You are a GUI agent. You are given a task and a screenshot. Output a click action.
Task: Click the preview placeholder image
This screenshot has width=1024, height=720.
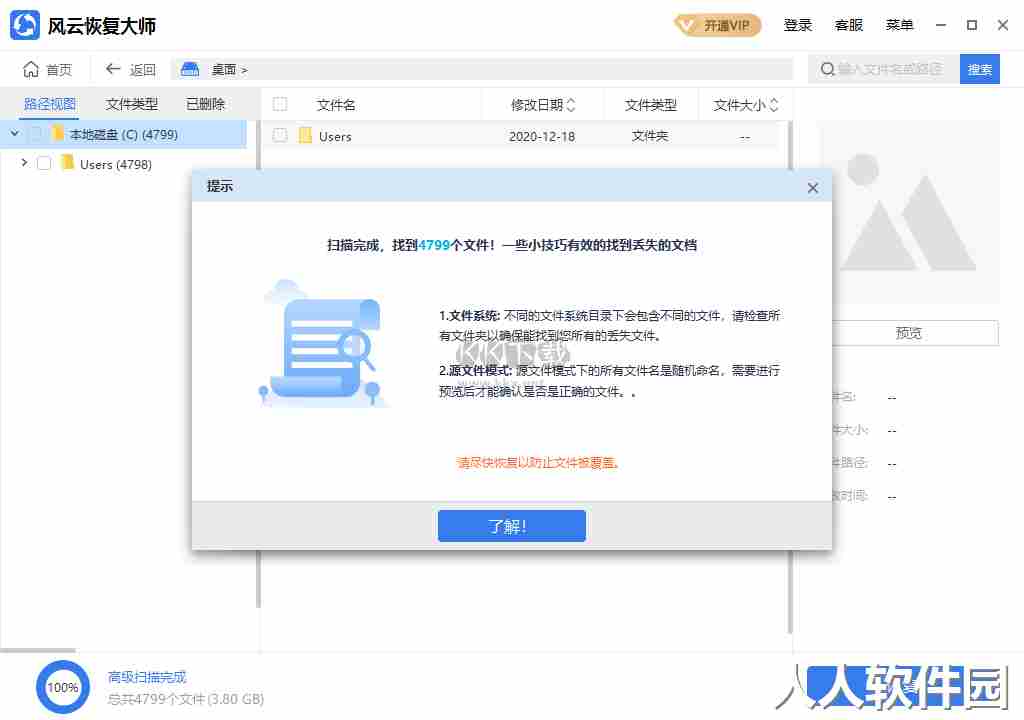point(910,213)
